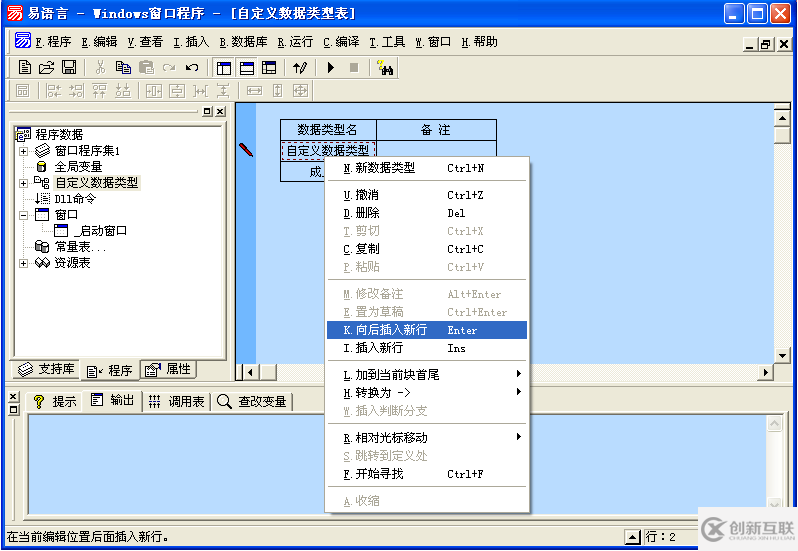The image size is (798, 551).
Task: Click the first form-layout toolbar icon
Action: (x=22, y=91)
